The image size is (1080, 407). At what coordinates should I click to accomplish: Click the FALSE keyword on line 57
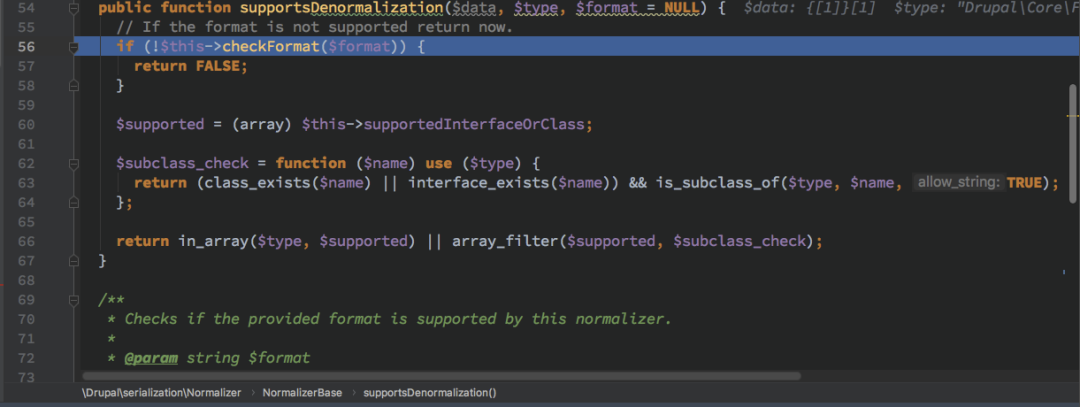pos(216,66)
